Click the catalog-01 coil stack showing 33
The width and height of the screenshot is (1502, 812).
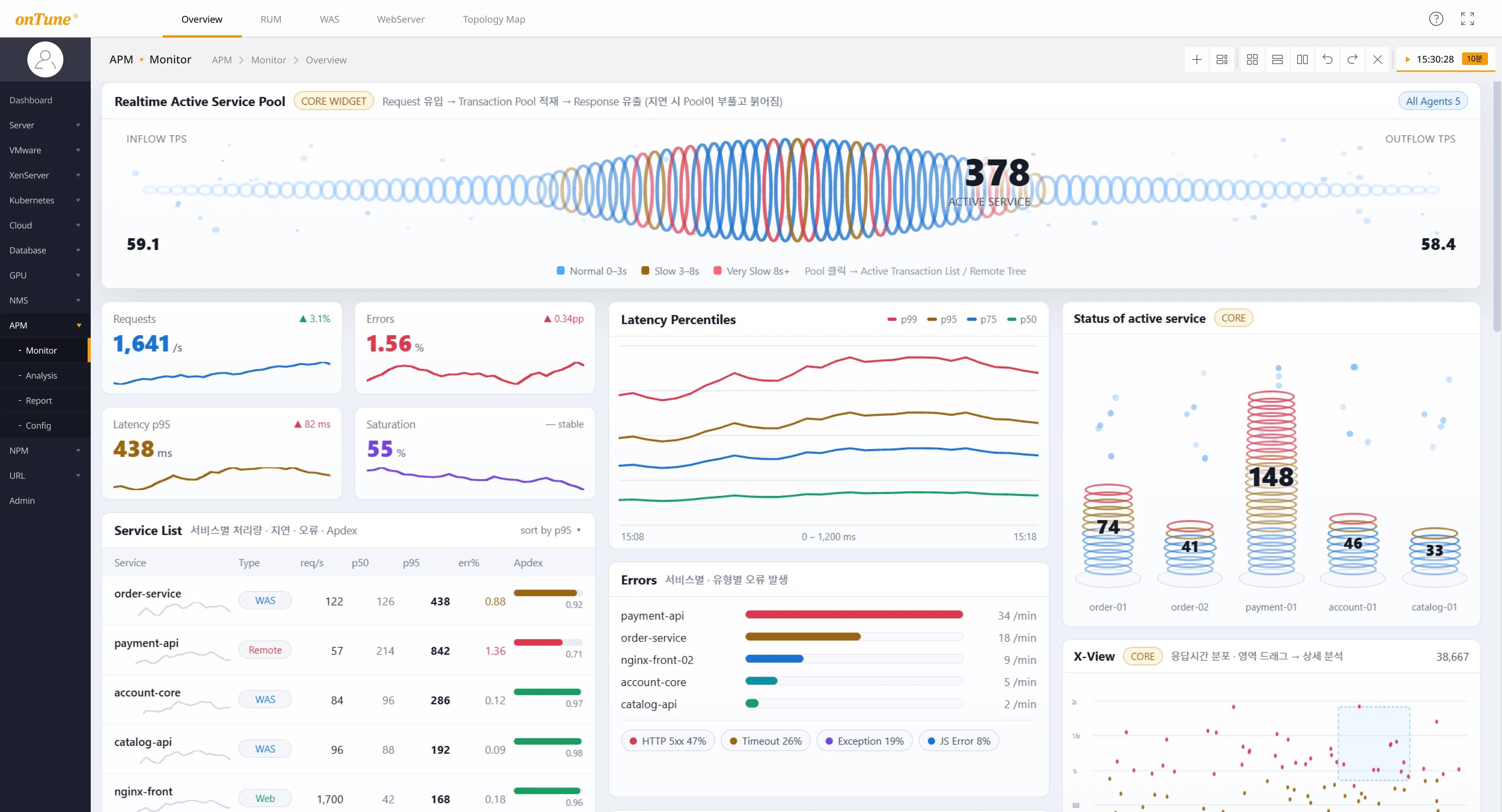tap(1434, 552)
